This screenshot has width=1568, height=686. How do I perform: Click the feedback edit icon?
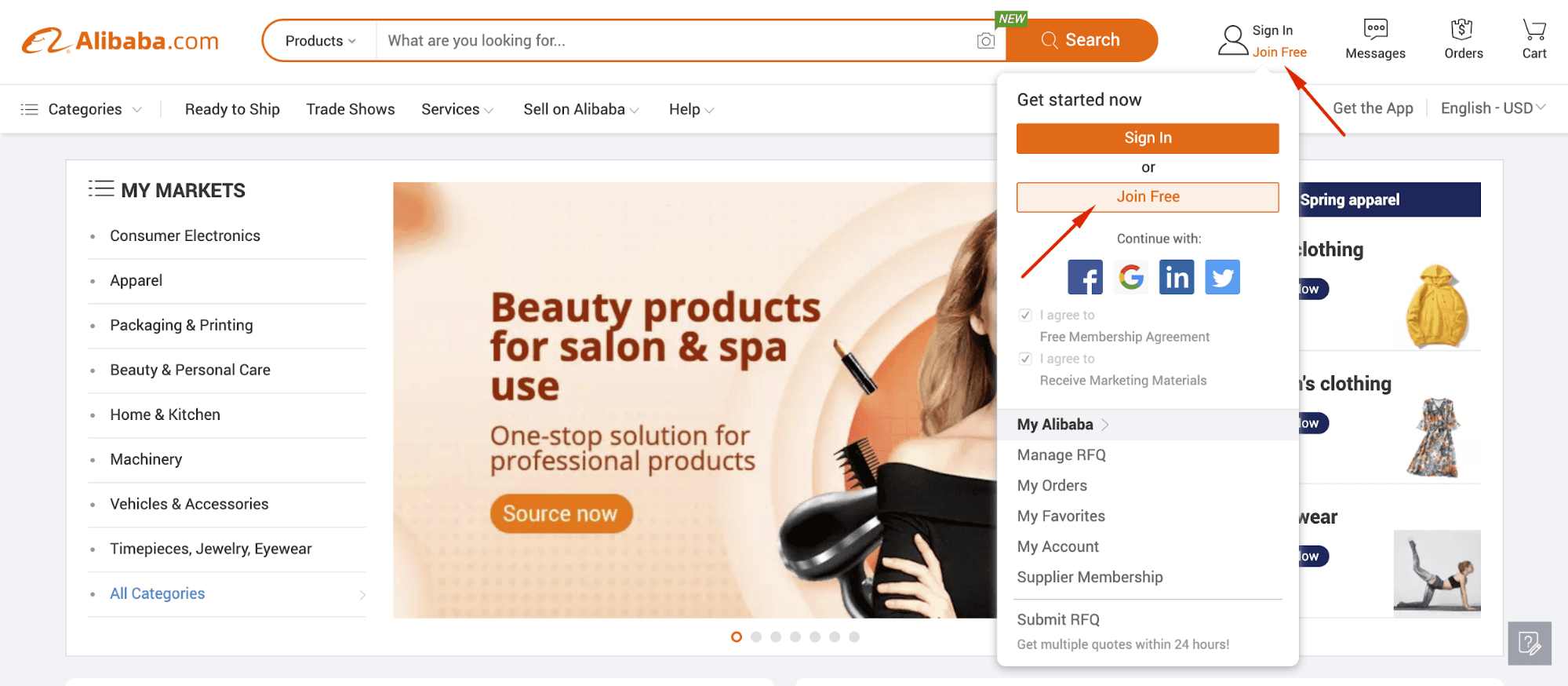1530,644
